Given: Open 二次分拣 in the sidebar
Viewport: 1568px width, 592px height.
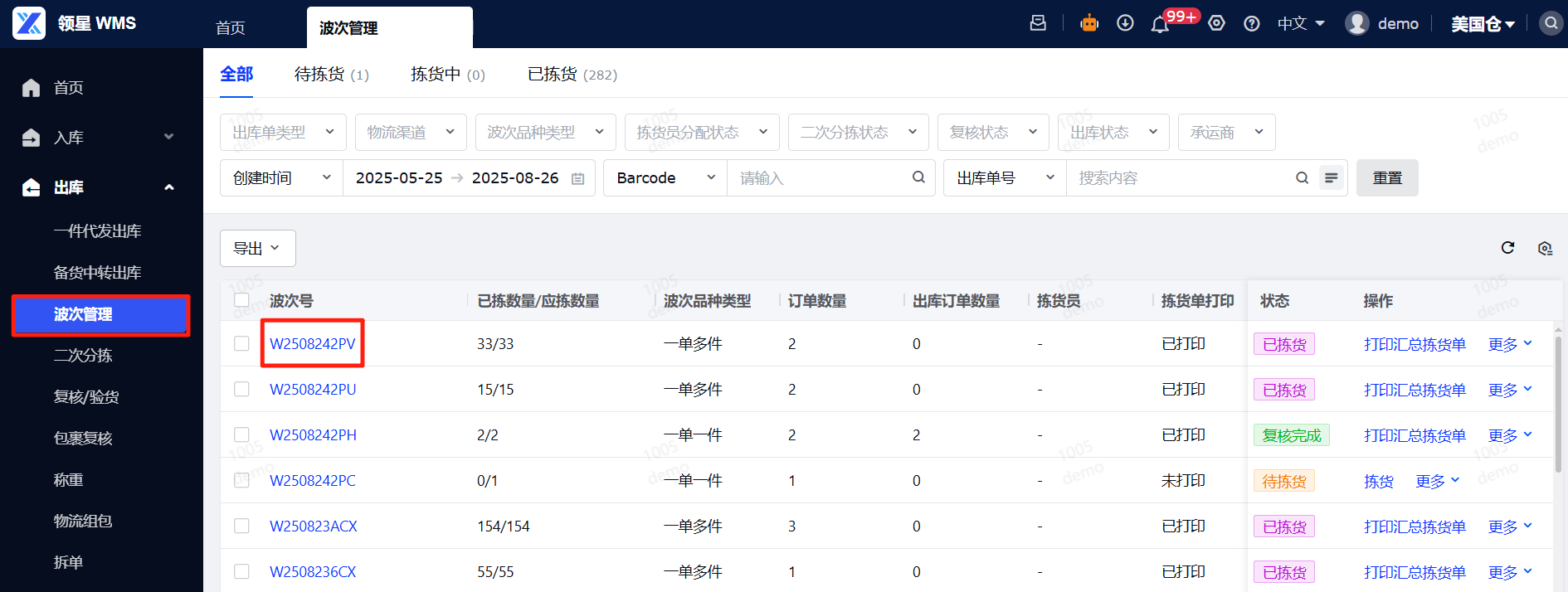Looking at the screenshot, I should tap(83, 356).
